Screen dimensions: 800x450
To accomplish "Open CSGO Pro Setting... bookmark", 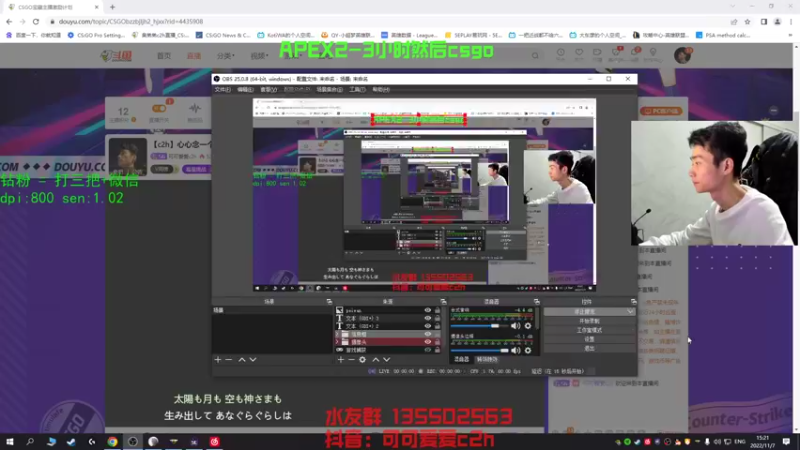I will tap(96, 35).
